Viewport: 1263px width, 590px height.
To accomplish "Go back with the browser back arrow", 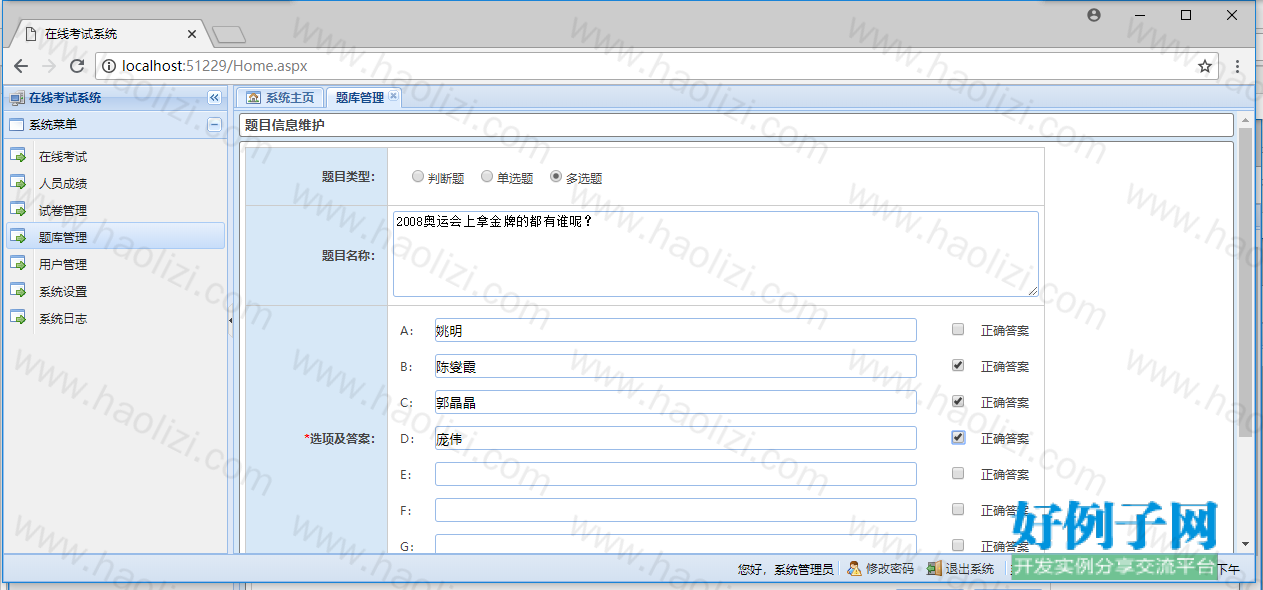I will [21, 66].
